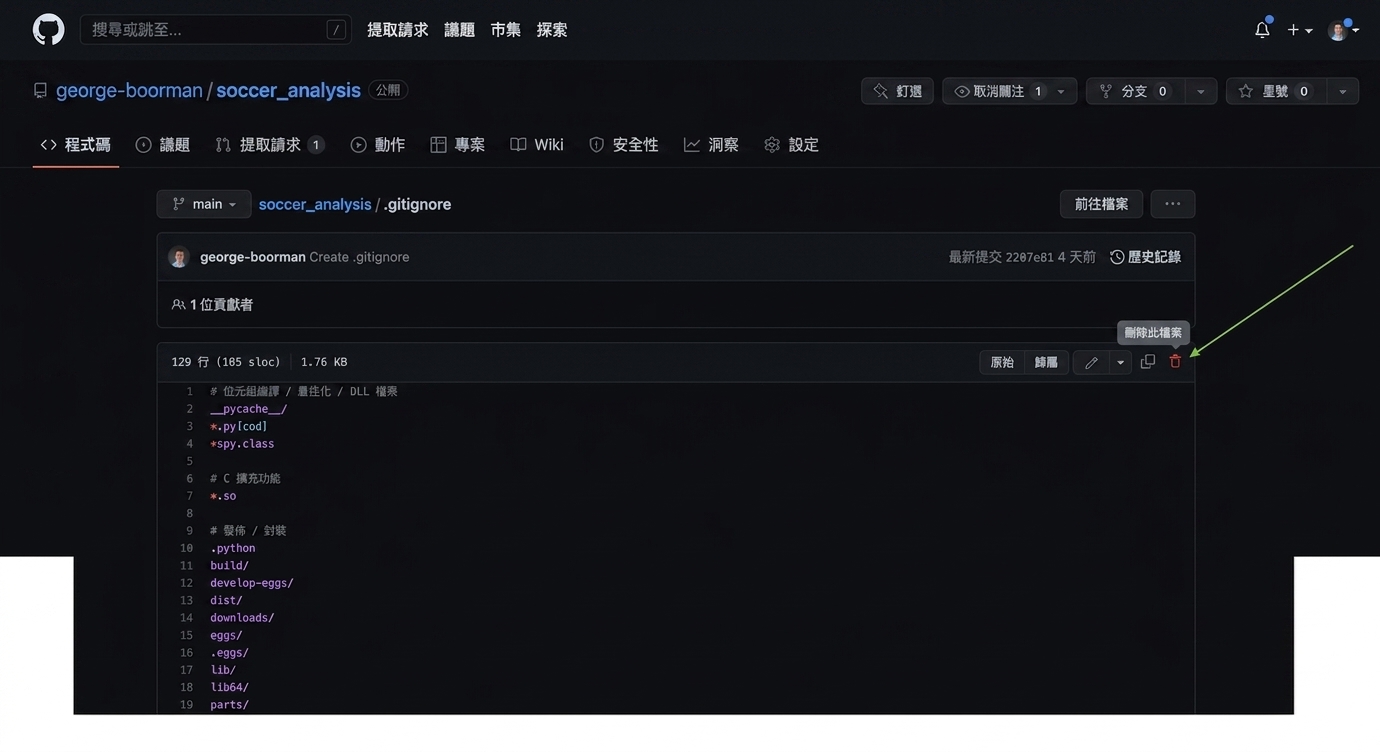Click the *.so code line
Image resolution: width=1380 pixels, height=752 pixels.
tap(223, 496)
